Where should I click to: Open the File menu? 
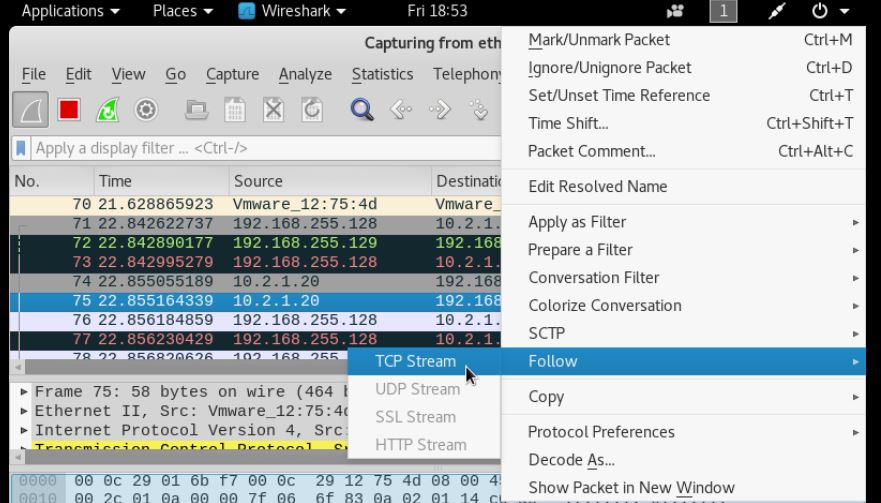coord(34,74)
